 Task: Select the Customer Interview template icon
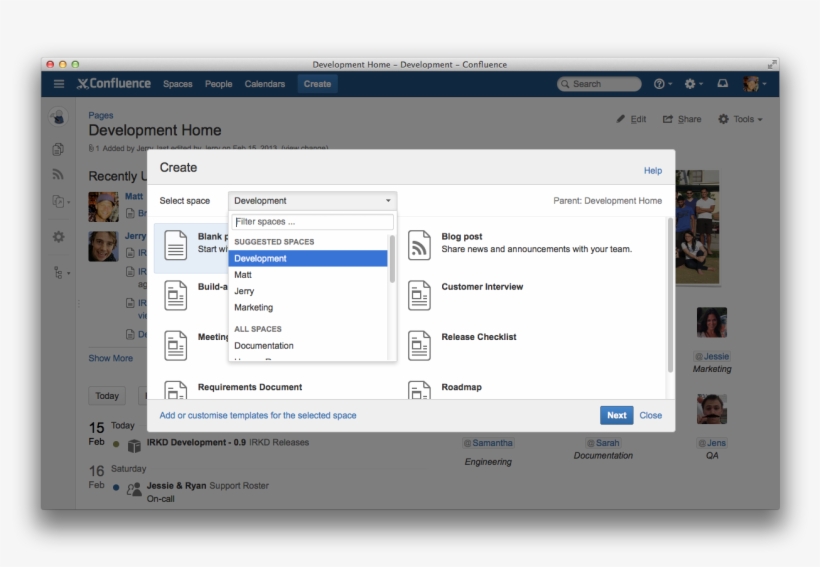click(419, 295)
